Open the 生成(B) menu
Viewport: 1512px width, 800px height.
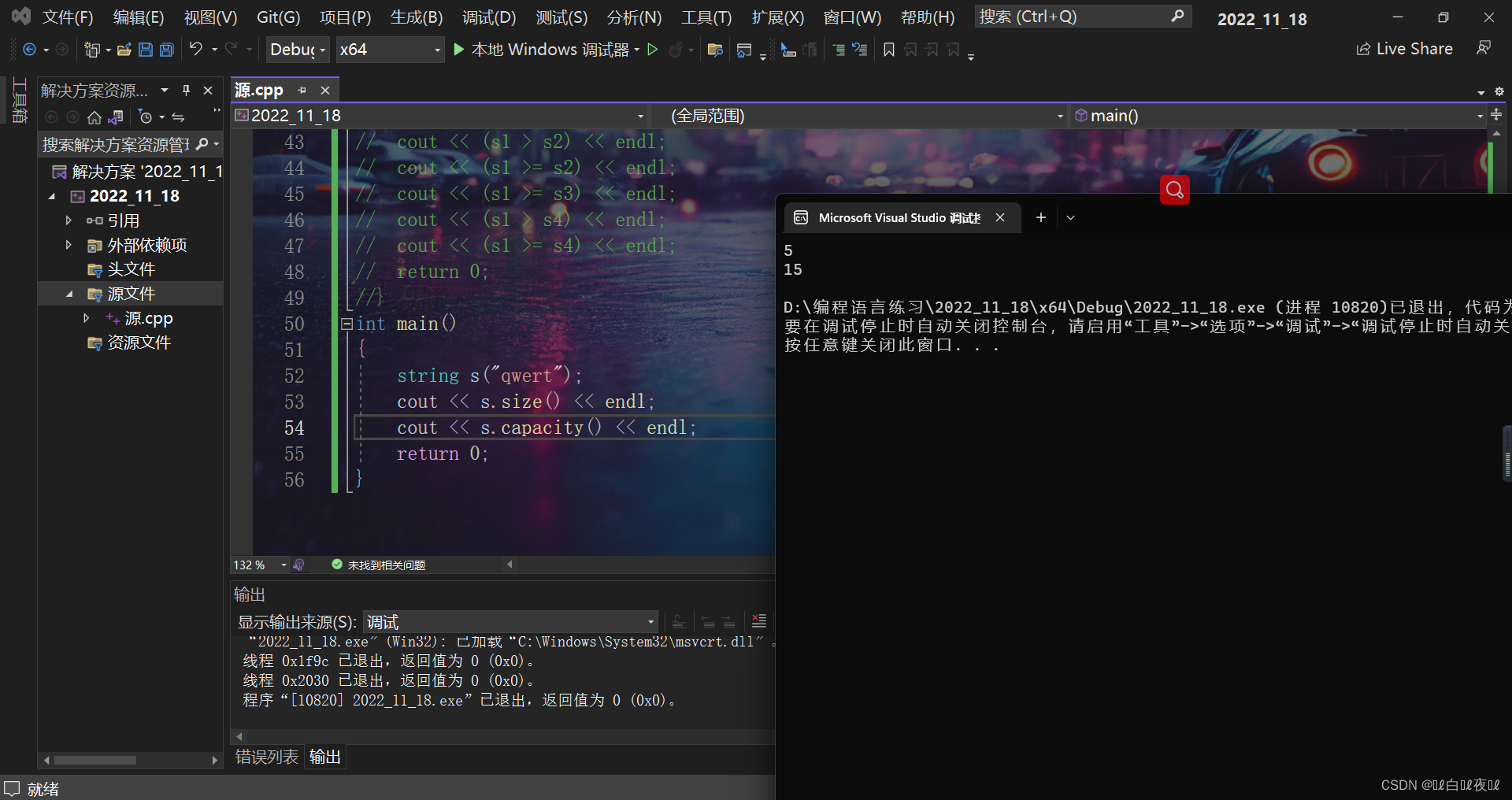tap(417, 17)
